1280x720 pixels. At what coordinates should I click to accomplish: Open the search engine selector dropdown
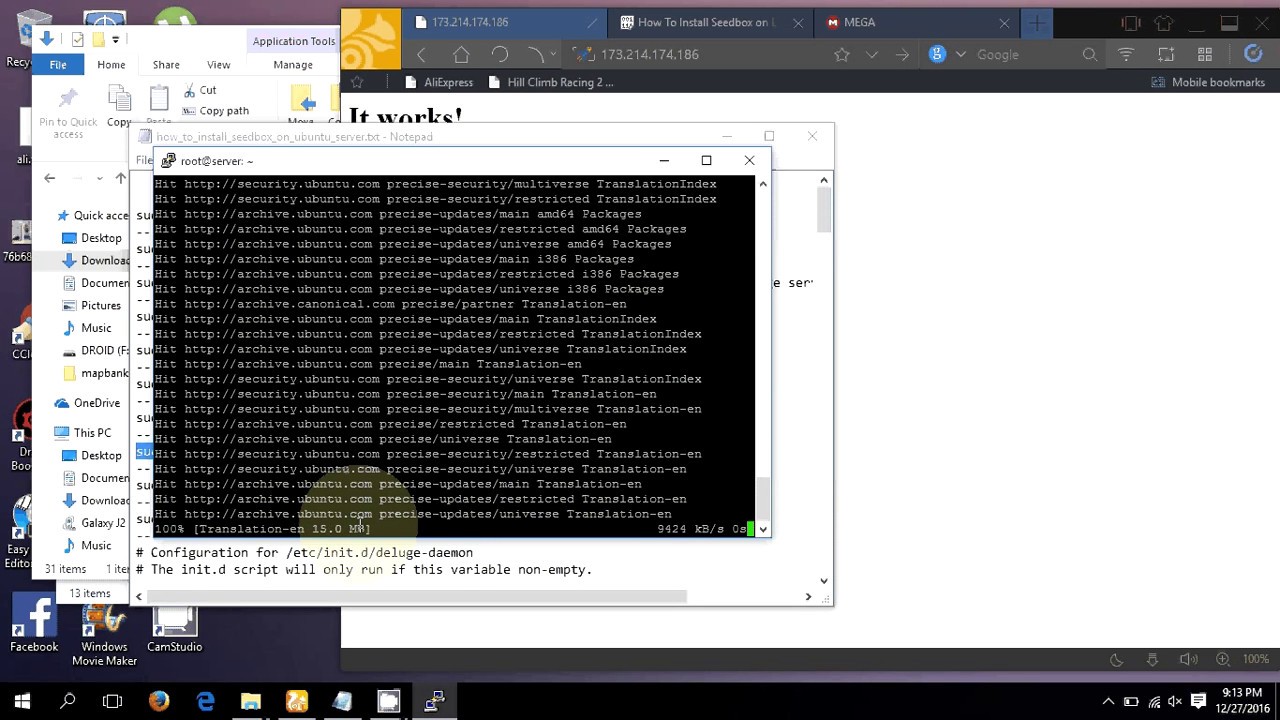click(x=961, y=55)
